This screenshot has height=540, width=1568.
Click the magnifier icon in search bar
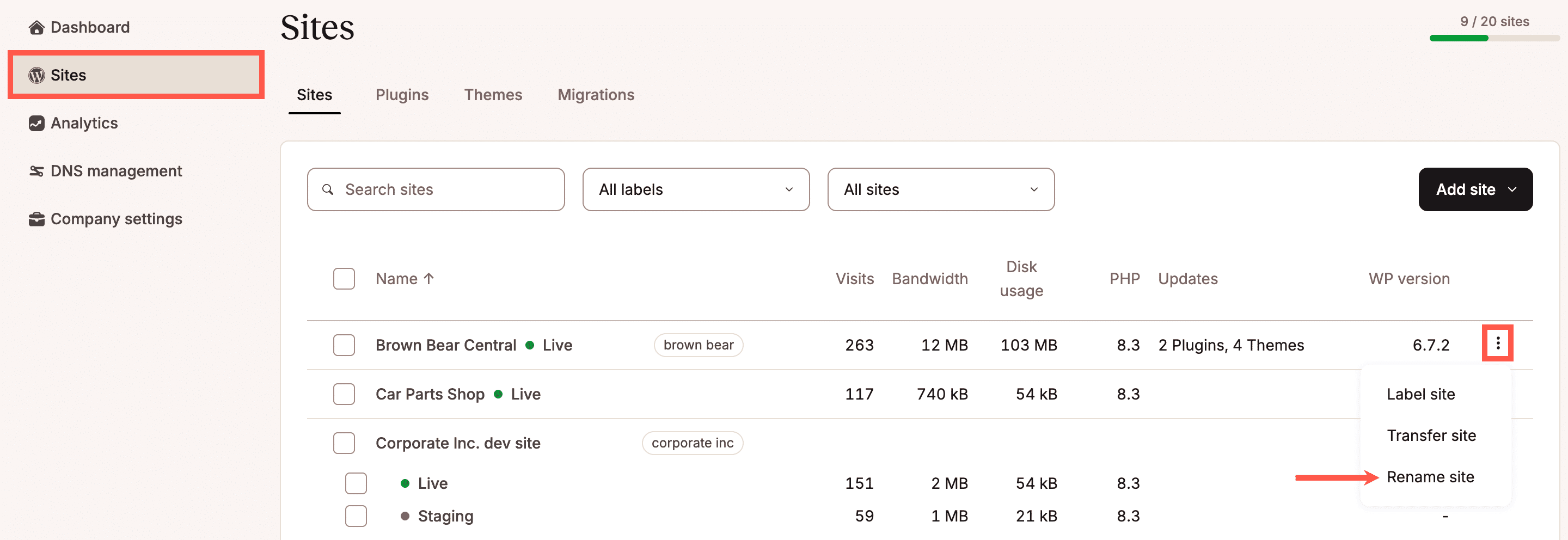[x=328, y=189]
